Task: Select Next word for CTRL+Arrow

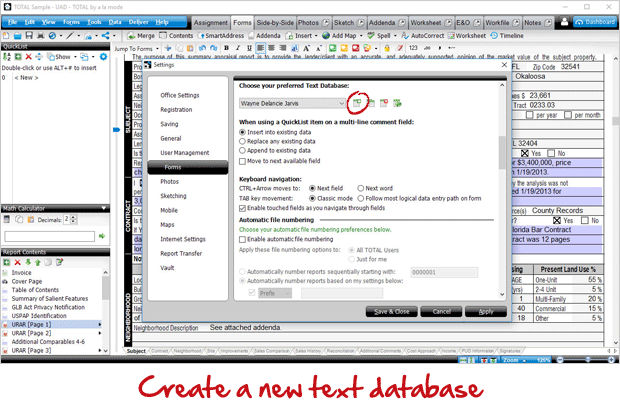Action: coord(361,188)
